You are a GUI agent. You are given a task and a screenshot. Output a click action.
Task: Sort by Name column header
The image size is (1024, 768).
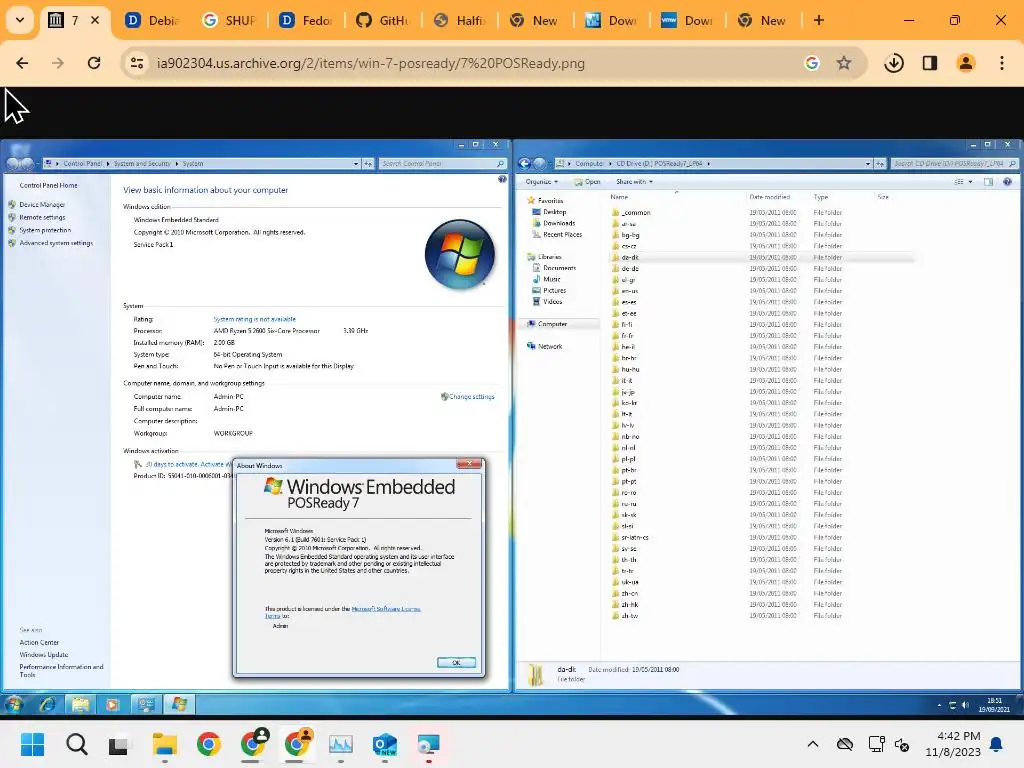[619, 197]
